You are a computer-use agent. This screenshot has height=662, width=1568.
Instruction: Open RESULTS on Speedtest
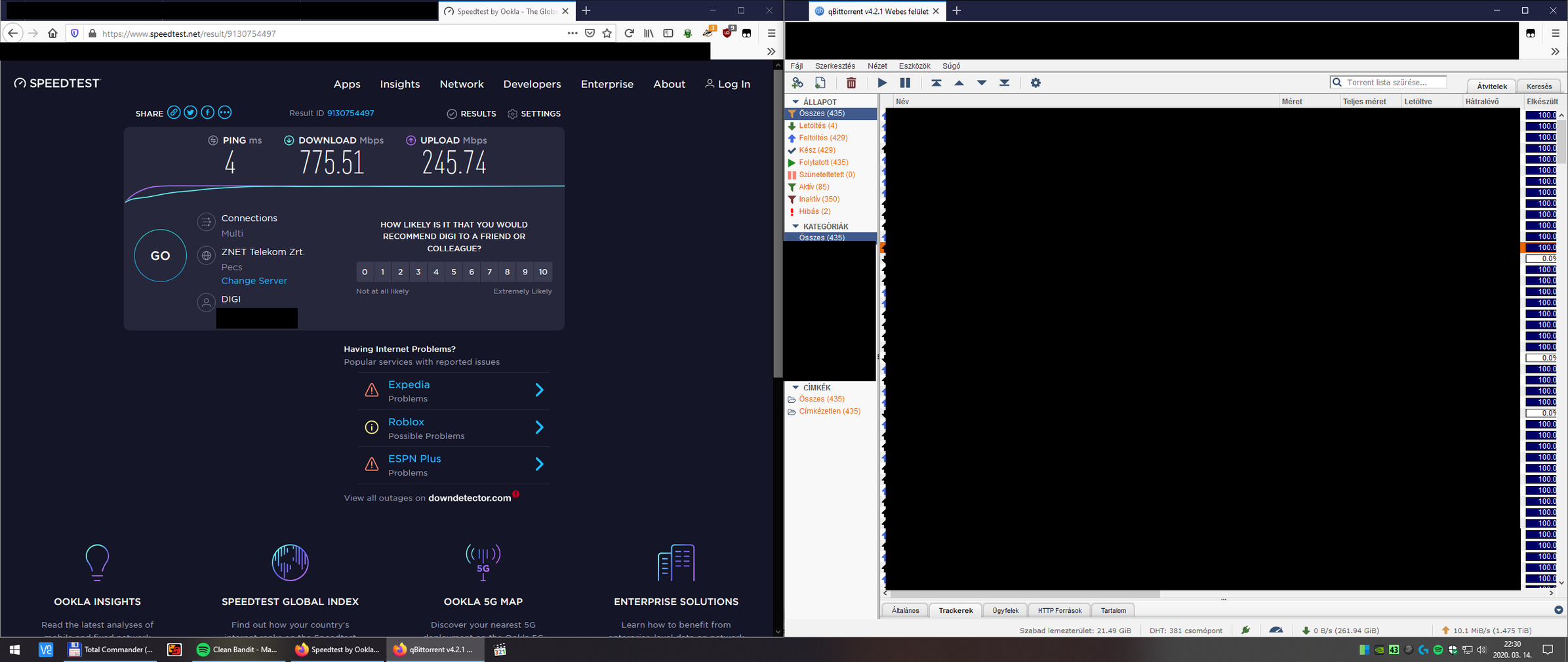coord(472,114)
